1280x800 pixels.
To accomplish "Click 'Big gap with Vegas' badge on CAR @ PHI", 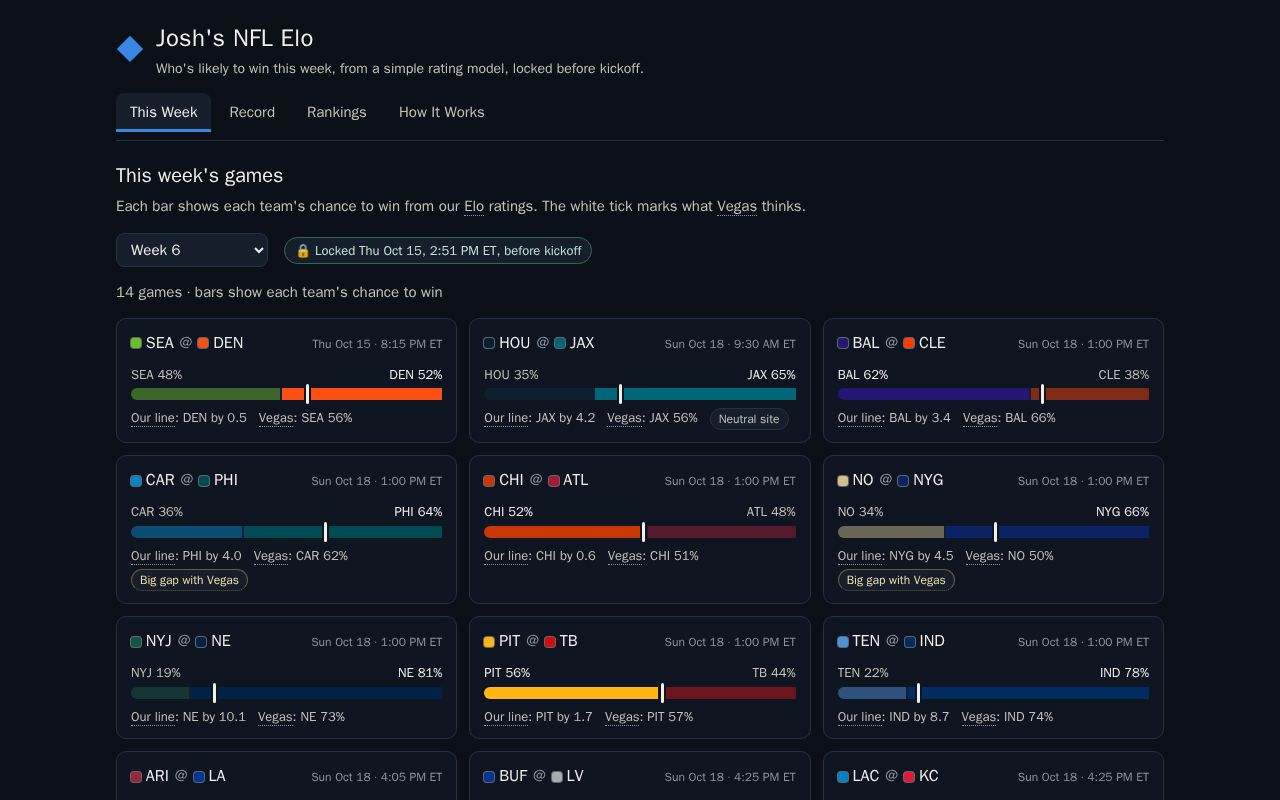I will tap(189, 580).
